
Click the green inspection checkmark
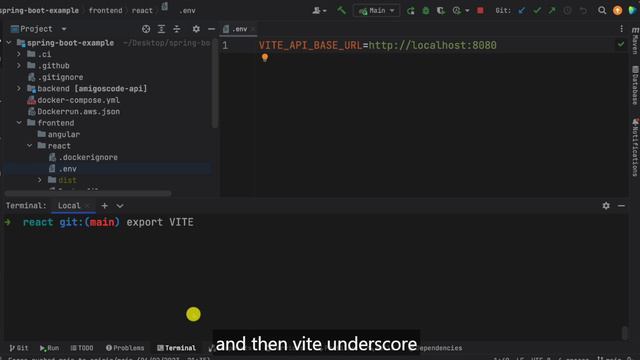[x=621, y=44]
